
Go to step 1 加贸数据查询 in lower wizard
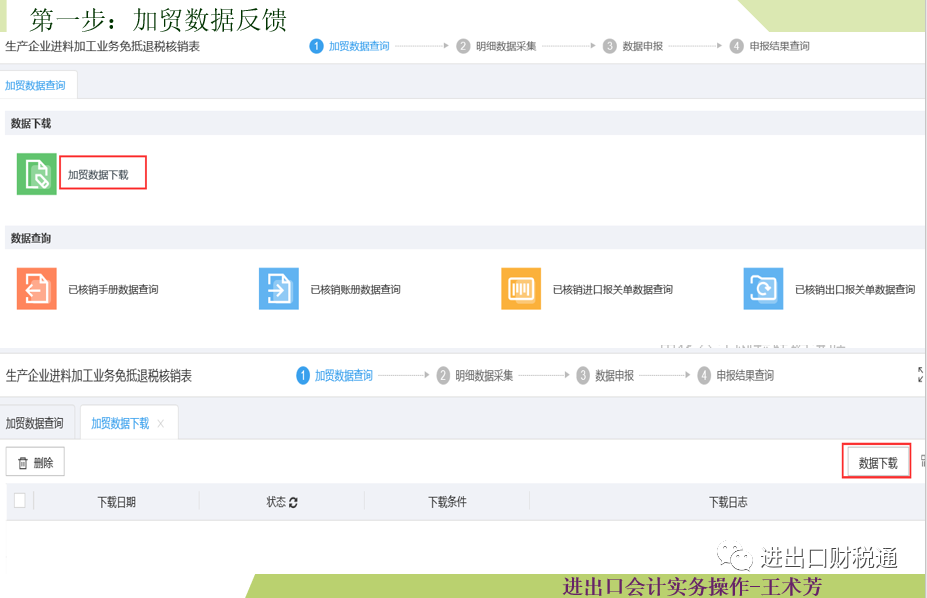(335, 375)
